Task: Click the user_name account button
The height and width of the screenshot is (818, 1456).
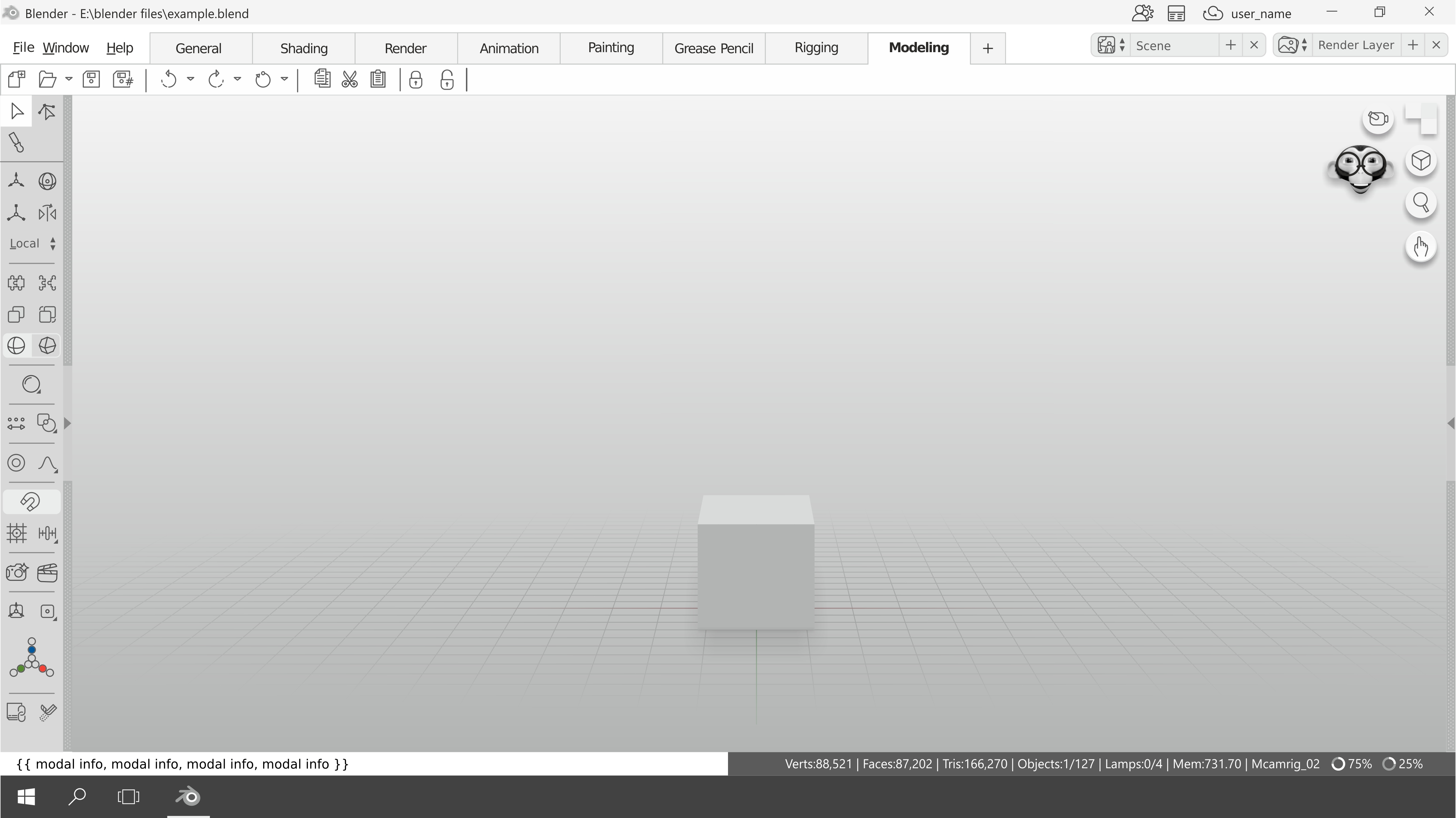Action: click(x=1247, y=13)
